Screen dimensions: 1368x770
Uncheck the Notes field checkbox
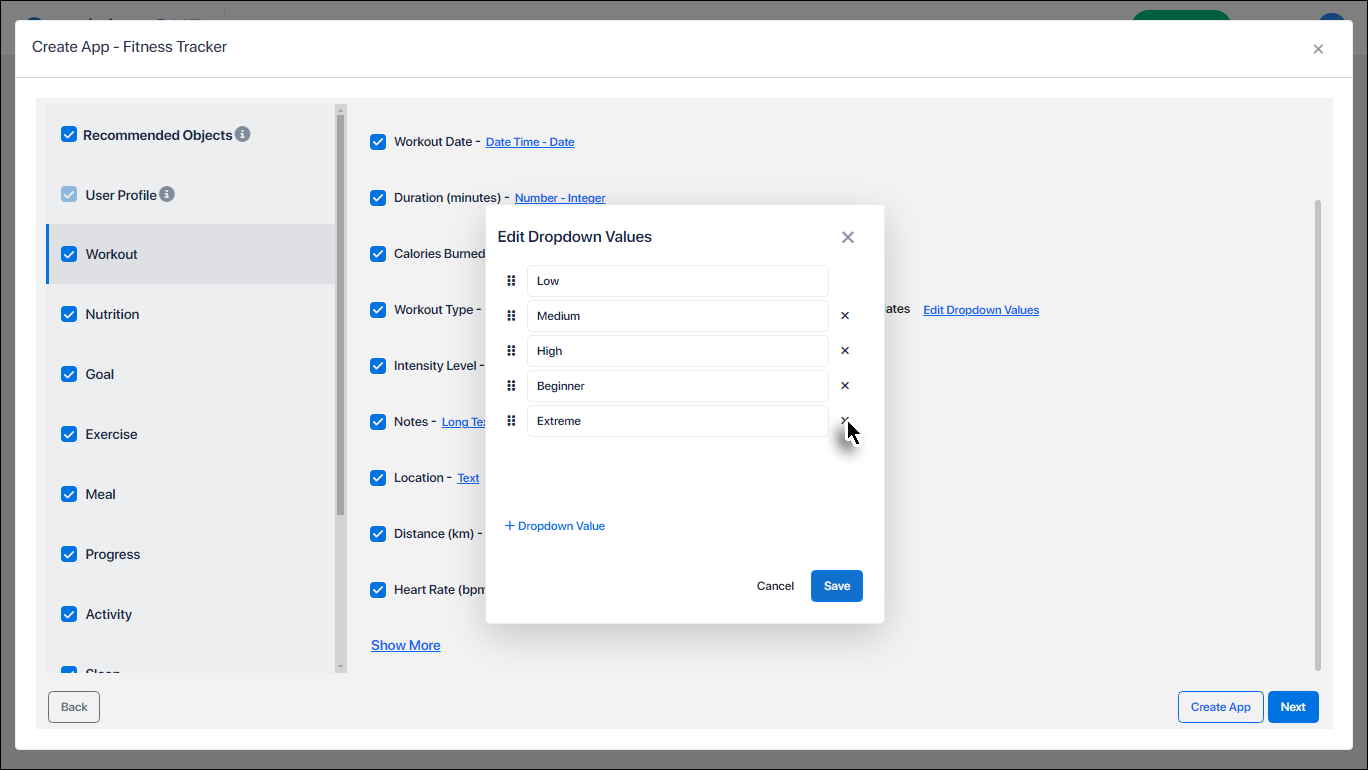pyautogui.click(x=378, y=422)
